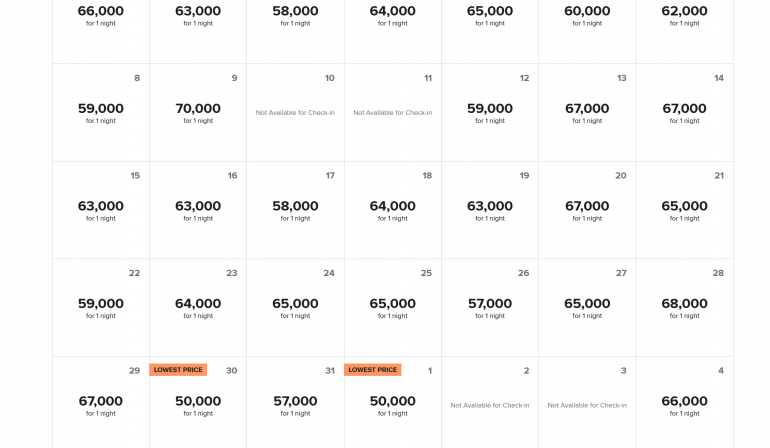This screenshot has width=770, height=448.
Task: Pick day 26 for 57,000 points
Action: (490, 305)
